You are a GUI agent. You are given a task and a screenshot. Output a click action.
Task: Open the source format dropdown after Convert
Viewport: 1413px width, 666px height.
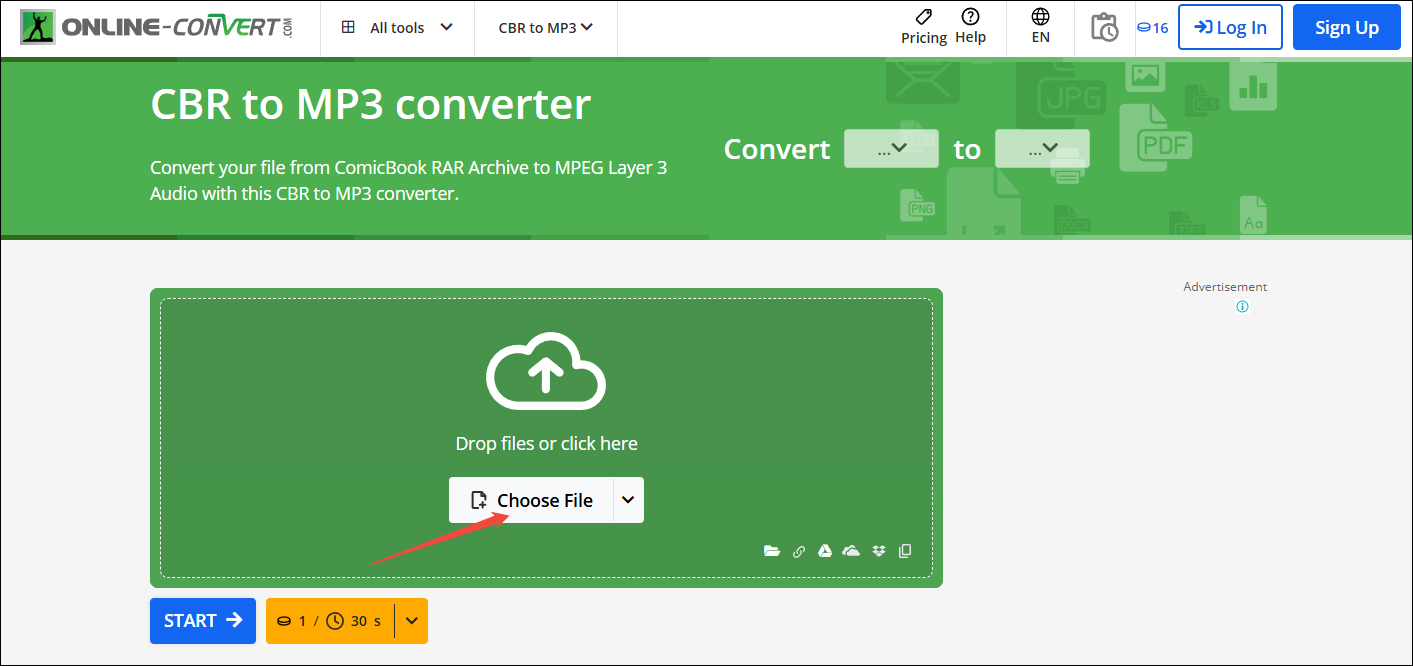(891, 149)
